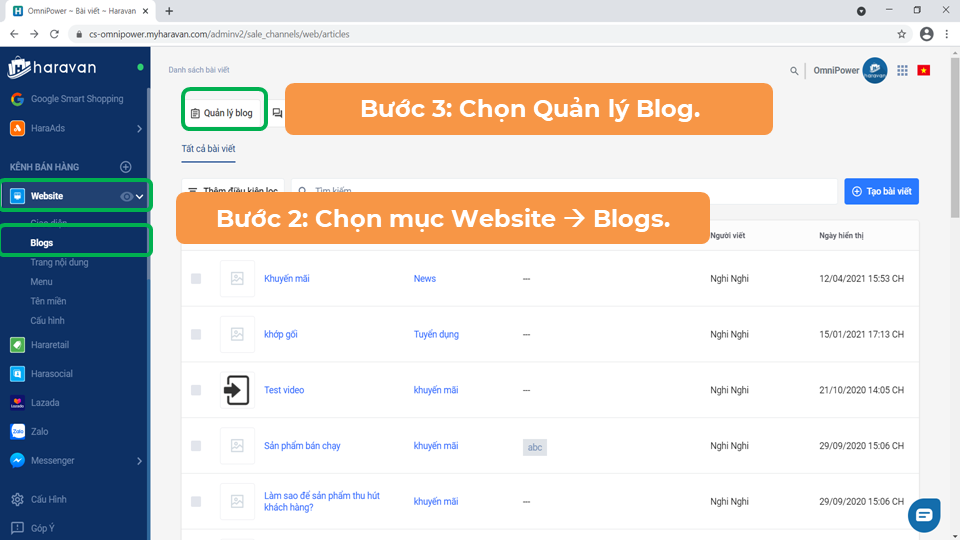The image size is (960, 540).
Task: Open Cấu Hình settings gear icon
Action: (x=17, y=499)
